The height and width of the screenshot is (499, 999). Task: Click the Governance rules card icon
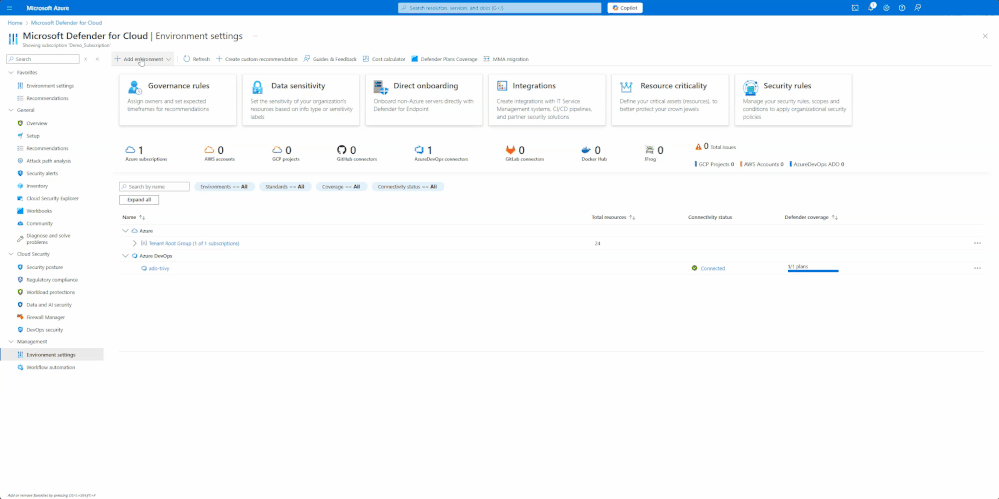(x=134, y=87)
